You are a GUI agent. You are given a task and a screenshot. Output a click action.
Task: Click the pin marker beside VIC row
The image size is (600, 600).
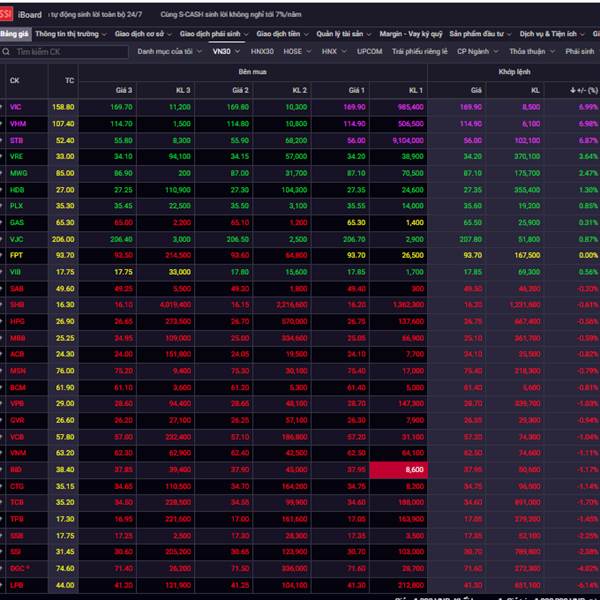click(x=3, y=106)
